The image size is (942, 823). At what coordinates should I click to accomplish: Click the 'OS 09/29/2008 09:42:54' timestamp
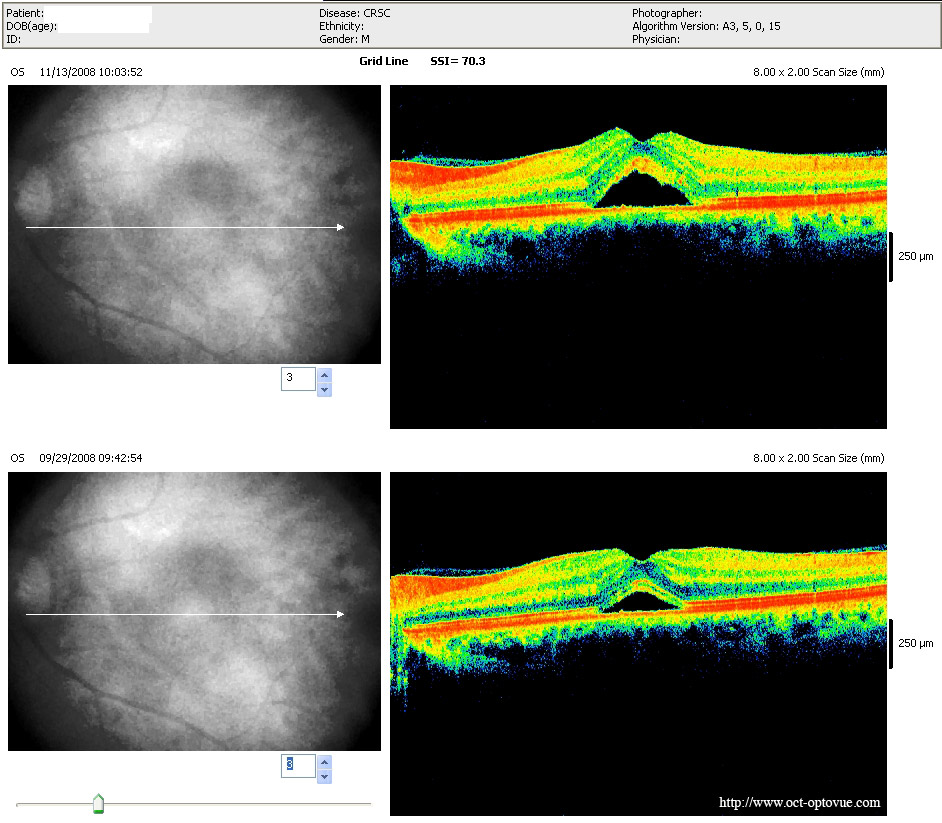pyautogui.click(x=76, y=458)
